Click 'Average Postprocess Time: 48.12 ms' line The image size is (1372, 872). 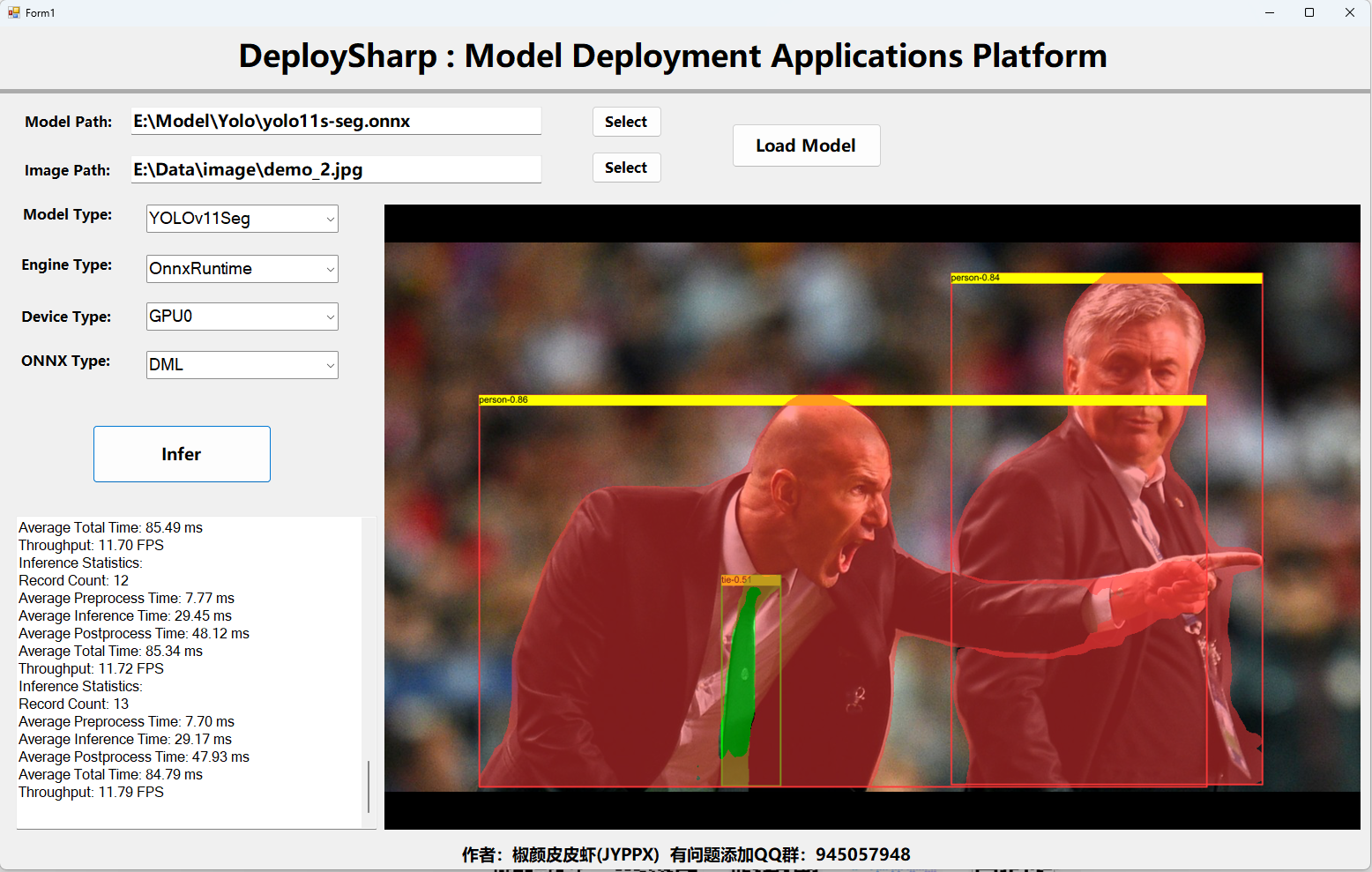click(x=134, y=633)
